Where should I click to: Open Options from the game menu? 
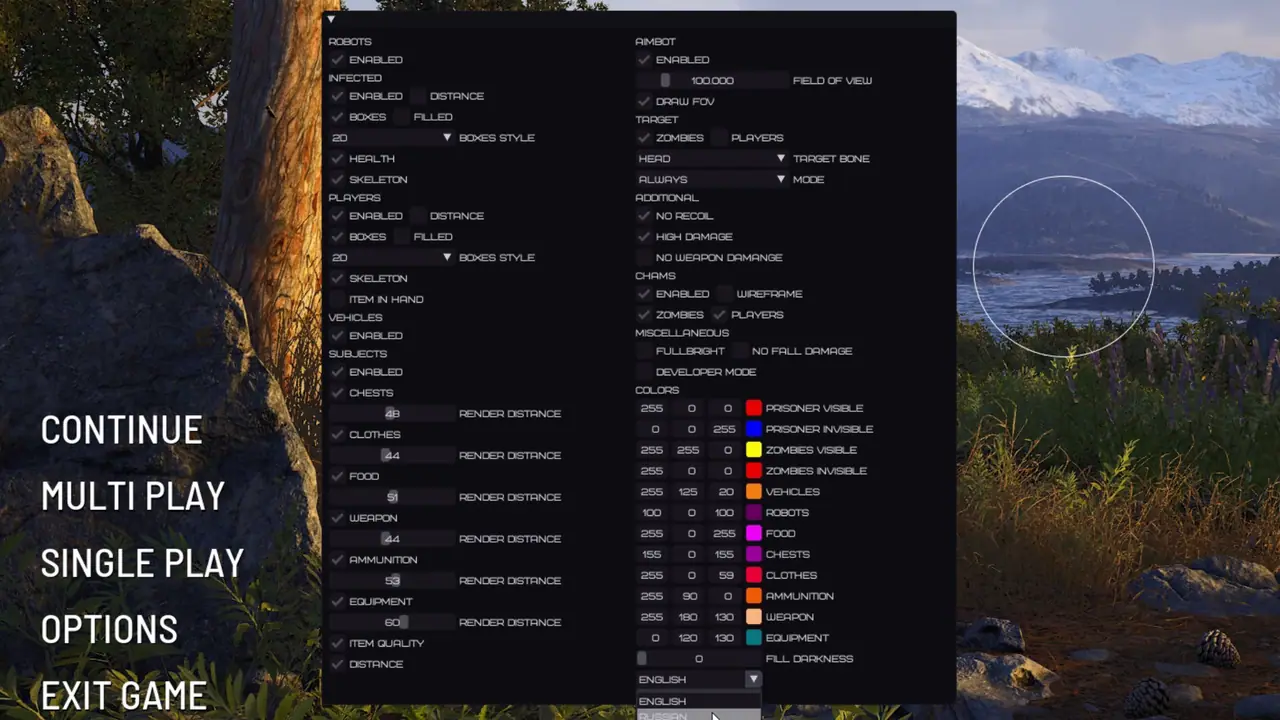[x=110, y=629]
